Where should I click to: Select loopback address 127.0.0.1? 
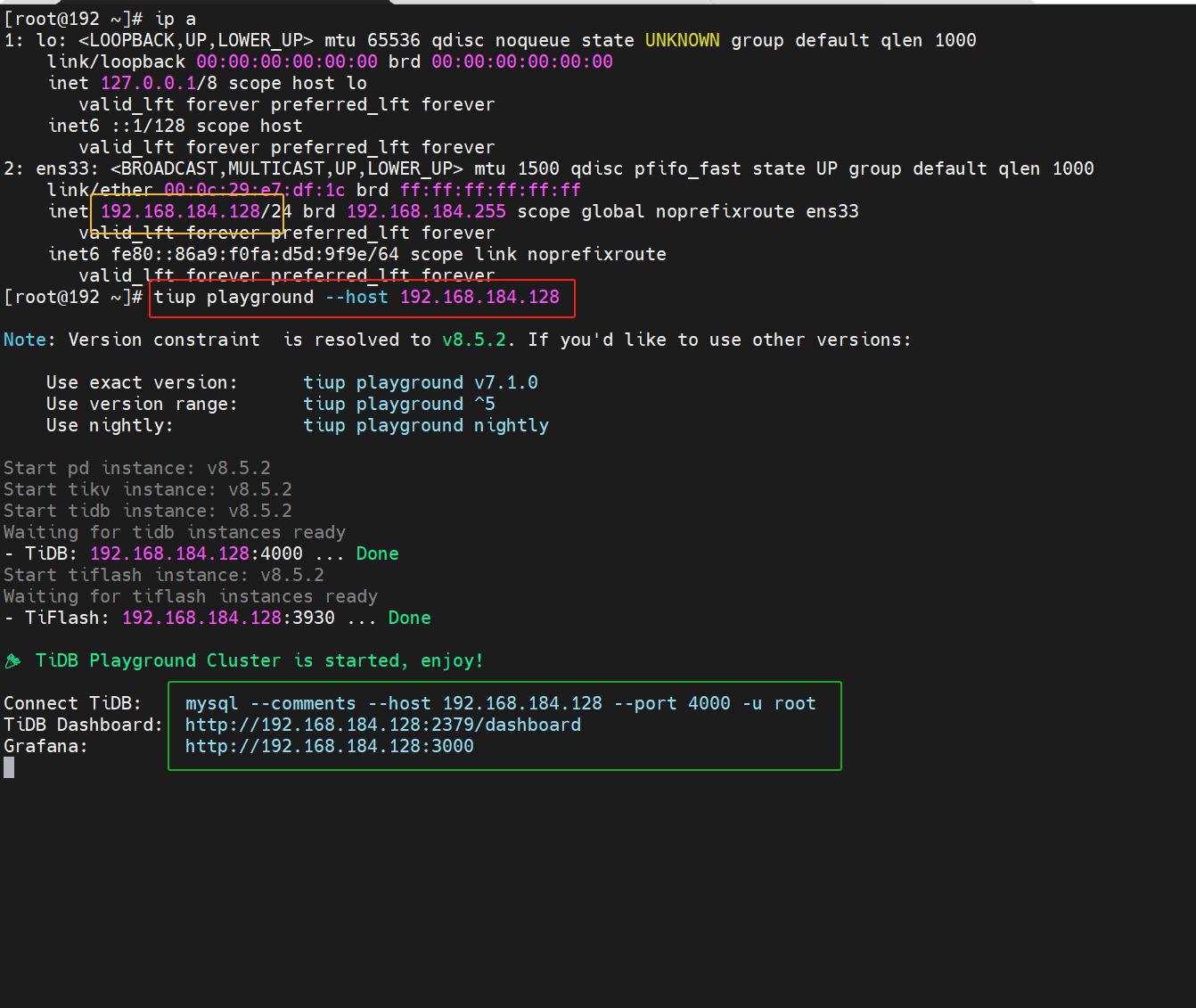tap(148, 83)
